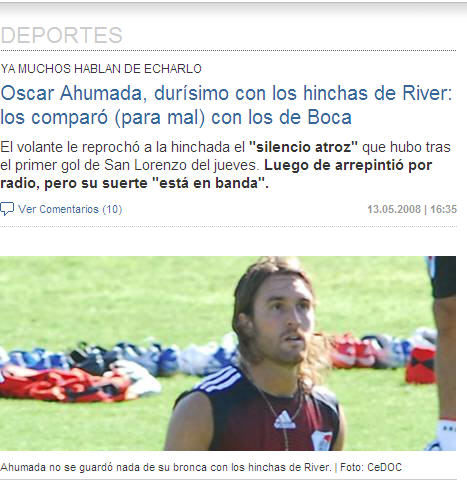This screenshot has height=480, width=467.
Task: Click the summary starting "El volante le reprochó"
Action: pos(225,165)
